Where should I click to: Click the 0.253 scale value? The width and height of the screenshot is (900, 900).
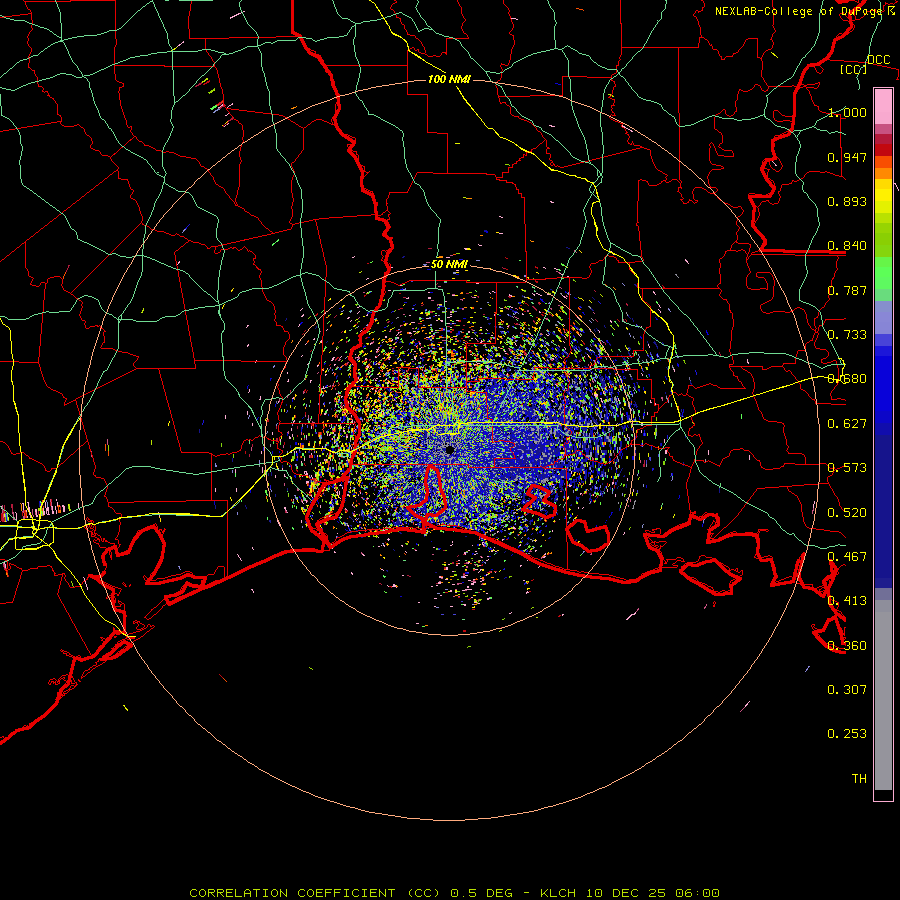847,734
